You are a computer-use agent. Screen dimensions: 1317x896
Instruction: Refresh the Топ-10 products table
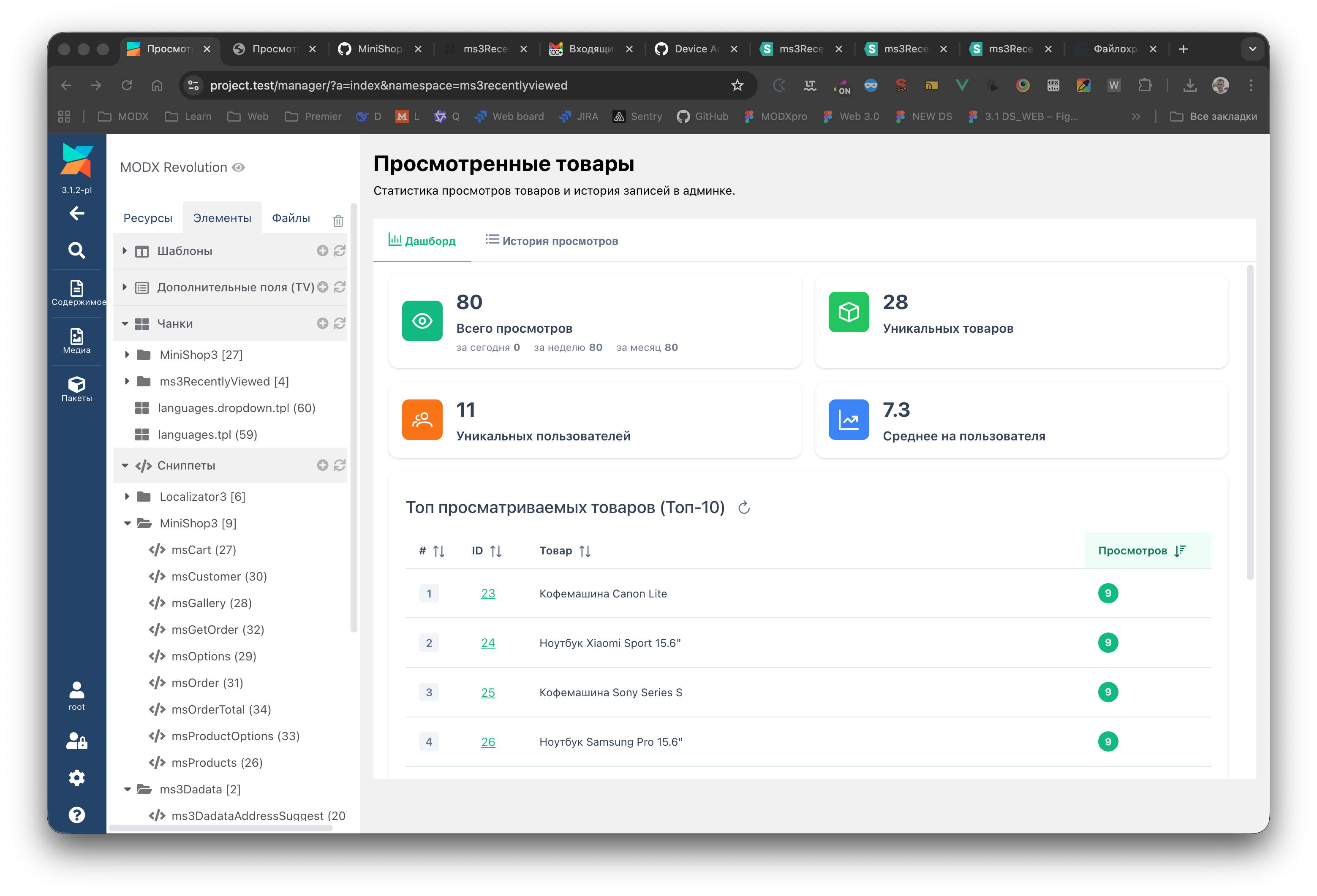point(744,508)
